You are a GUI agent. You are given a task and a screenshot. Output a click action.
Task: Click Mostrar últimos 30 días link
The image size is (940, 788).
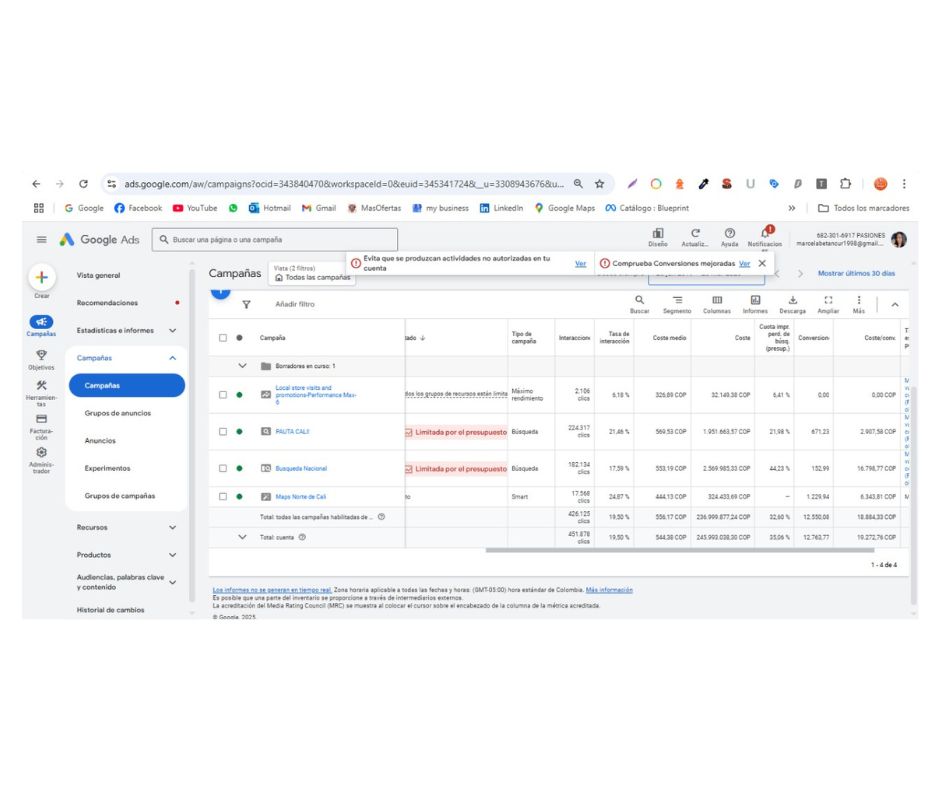tap(856, 273)
